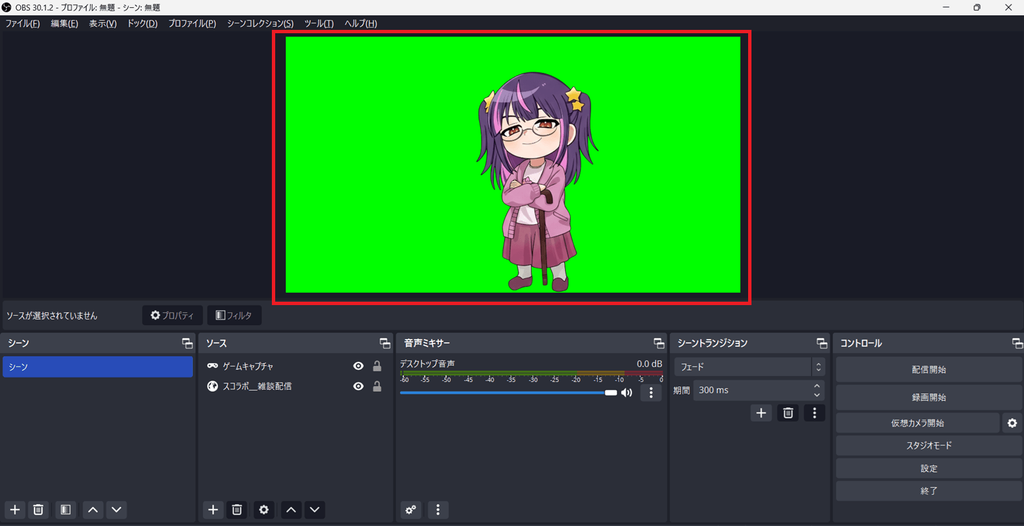This screenshot has height=526, width=1024.
Task: Click globe icon of スコラボ__雑談配信 source
Action: 212,386
